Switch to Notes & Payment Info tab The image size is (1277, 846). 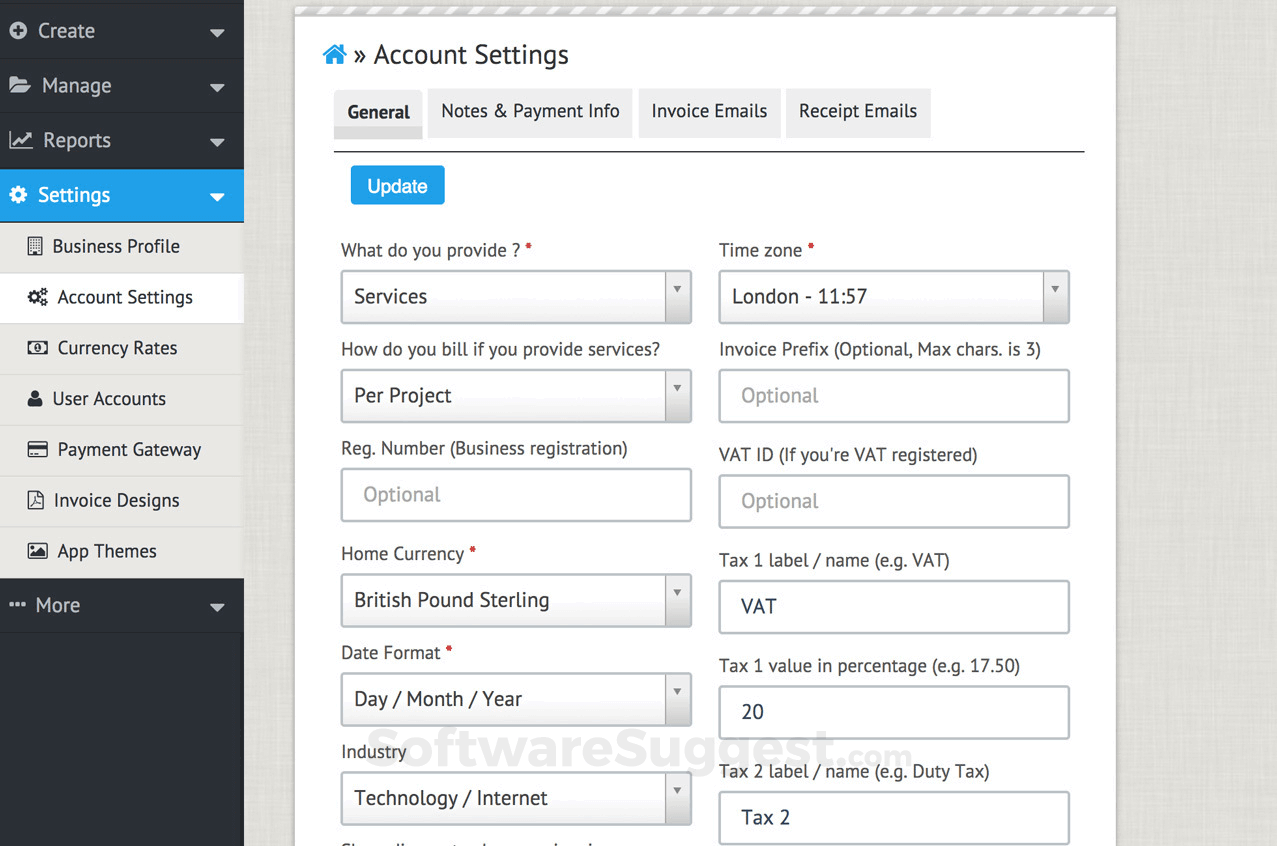click(530, 112)
